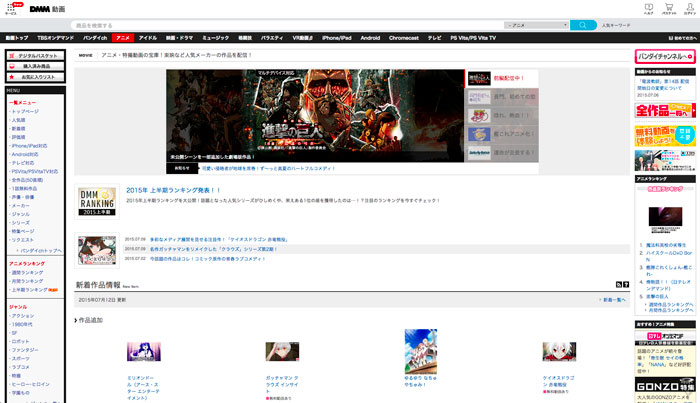
Task: Open the ヒーロー・ヒロイン genre link
Action: (30, 384)
